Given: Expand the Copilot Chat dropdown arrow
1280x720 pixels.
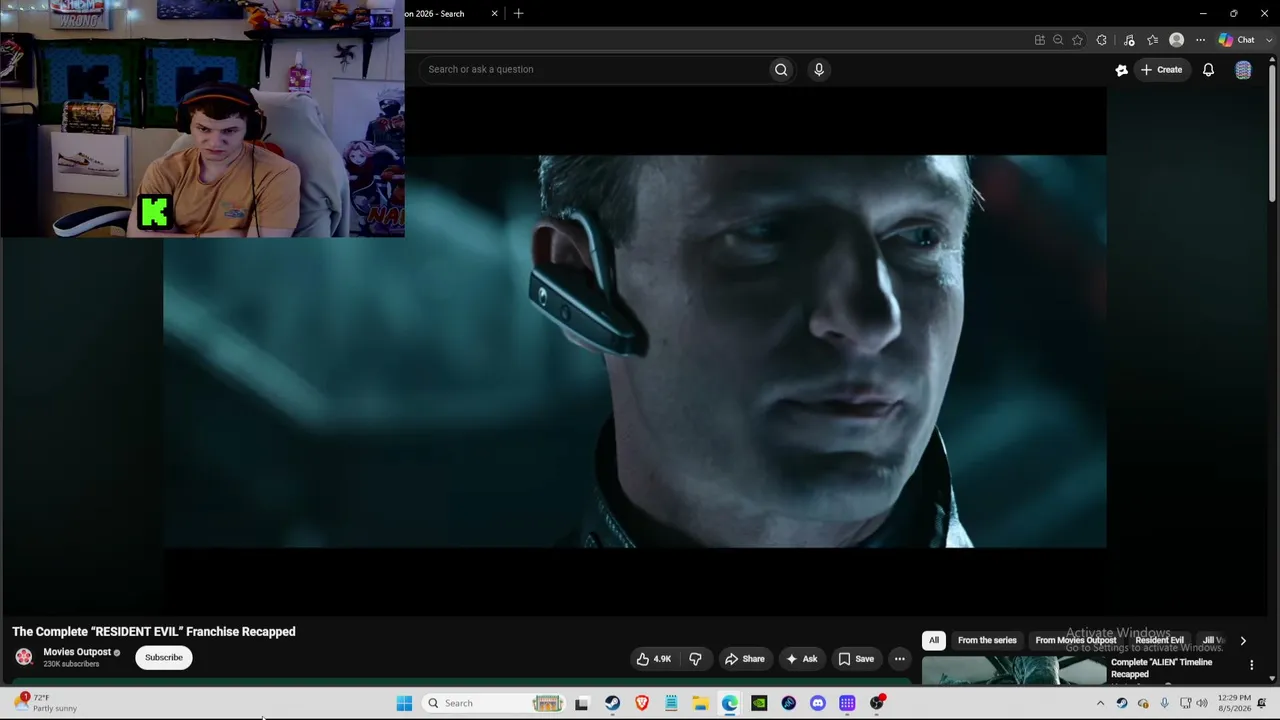Looking at the screenshot, I should point(1269,40).
